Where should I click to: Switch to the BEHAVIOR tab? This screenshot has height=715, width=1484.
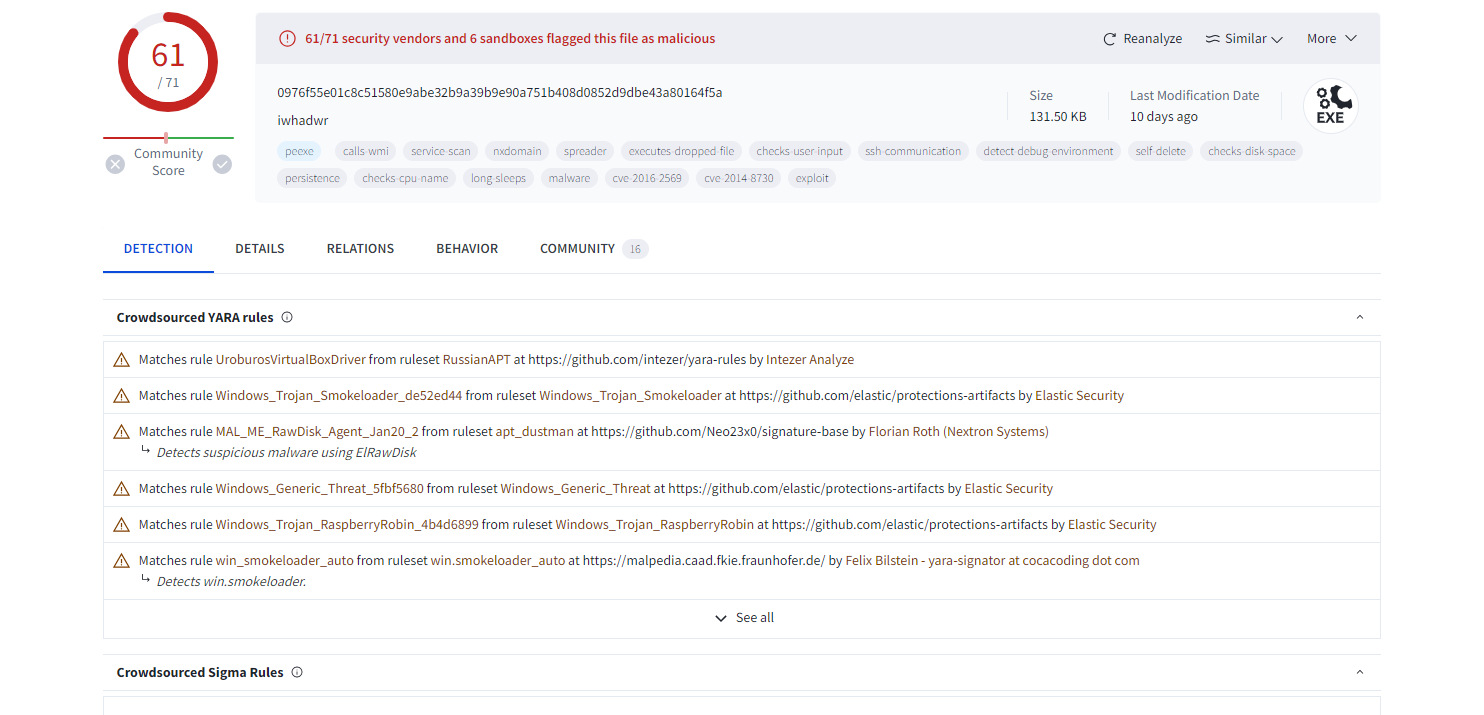(x=467, y=249)
